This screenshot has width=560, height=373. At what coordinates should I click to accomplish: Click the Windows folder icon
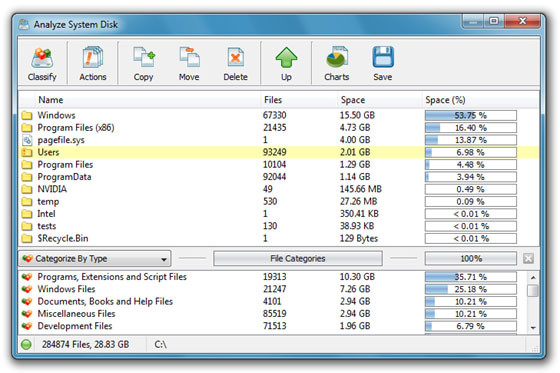coord(27,115)
